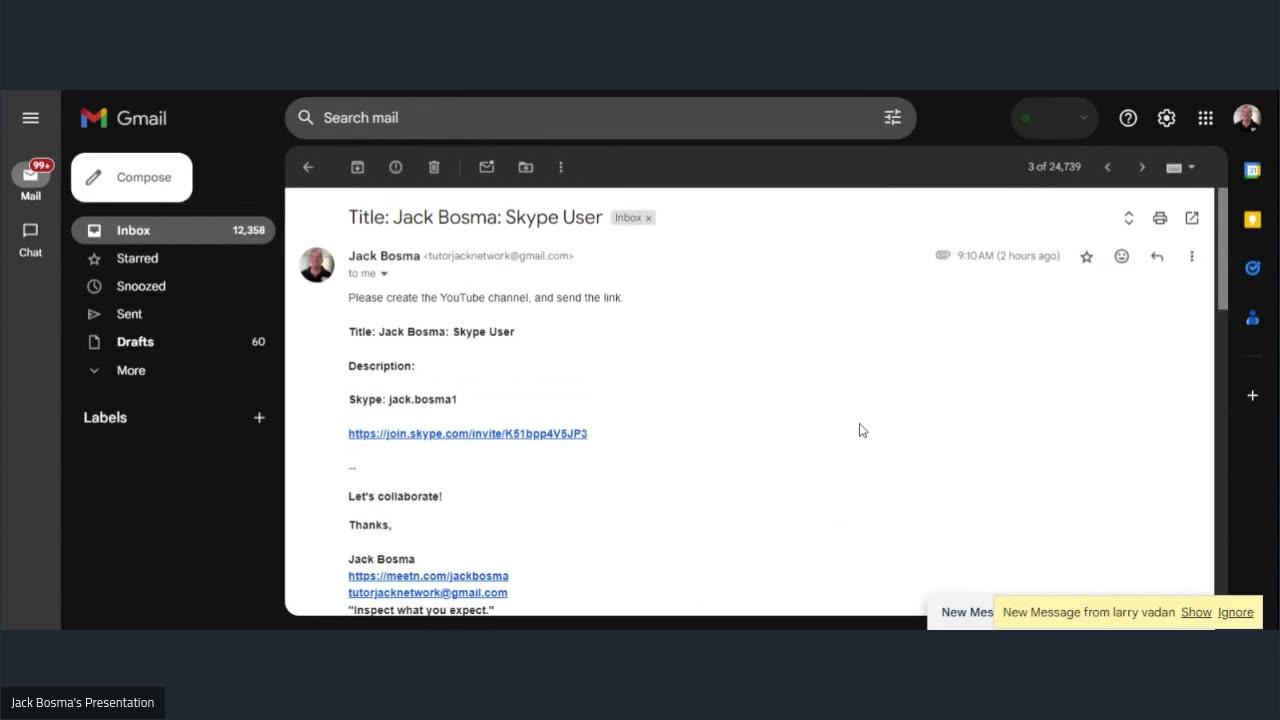Click the email scrollbar

pos(1221,248)
